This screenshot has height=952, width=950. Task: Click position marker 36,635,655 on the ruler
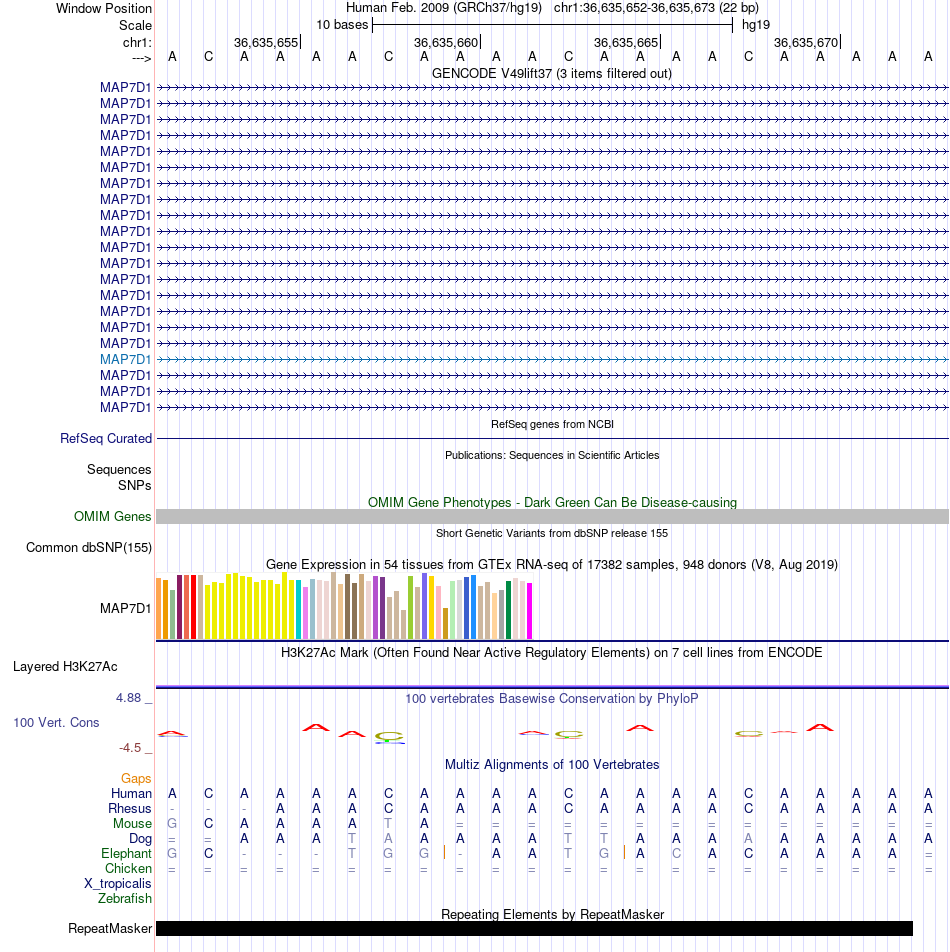266,42
